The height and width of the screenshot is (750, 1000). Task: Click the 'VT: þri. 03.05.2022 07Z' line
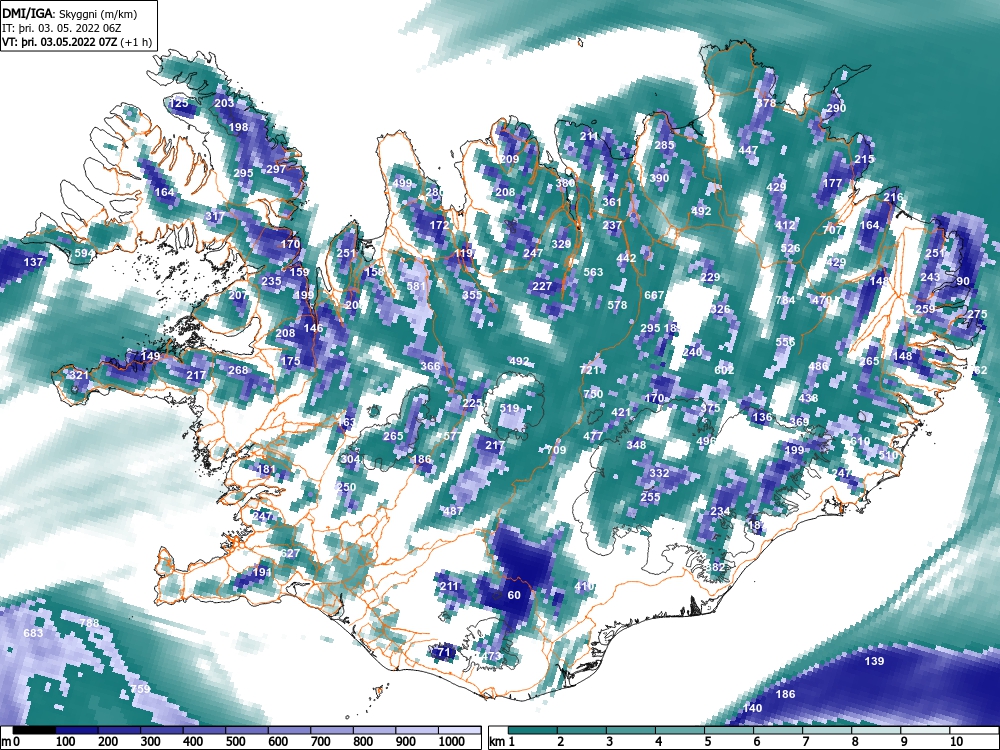[x=60, y=43]
